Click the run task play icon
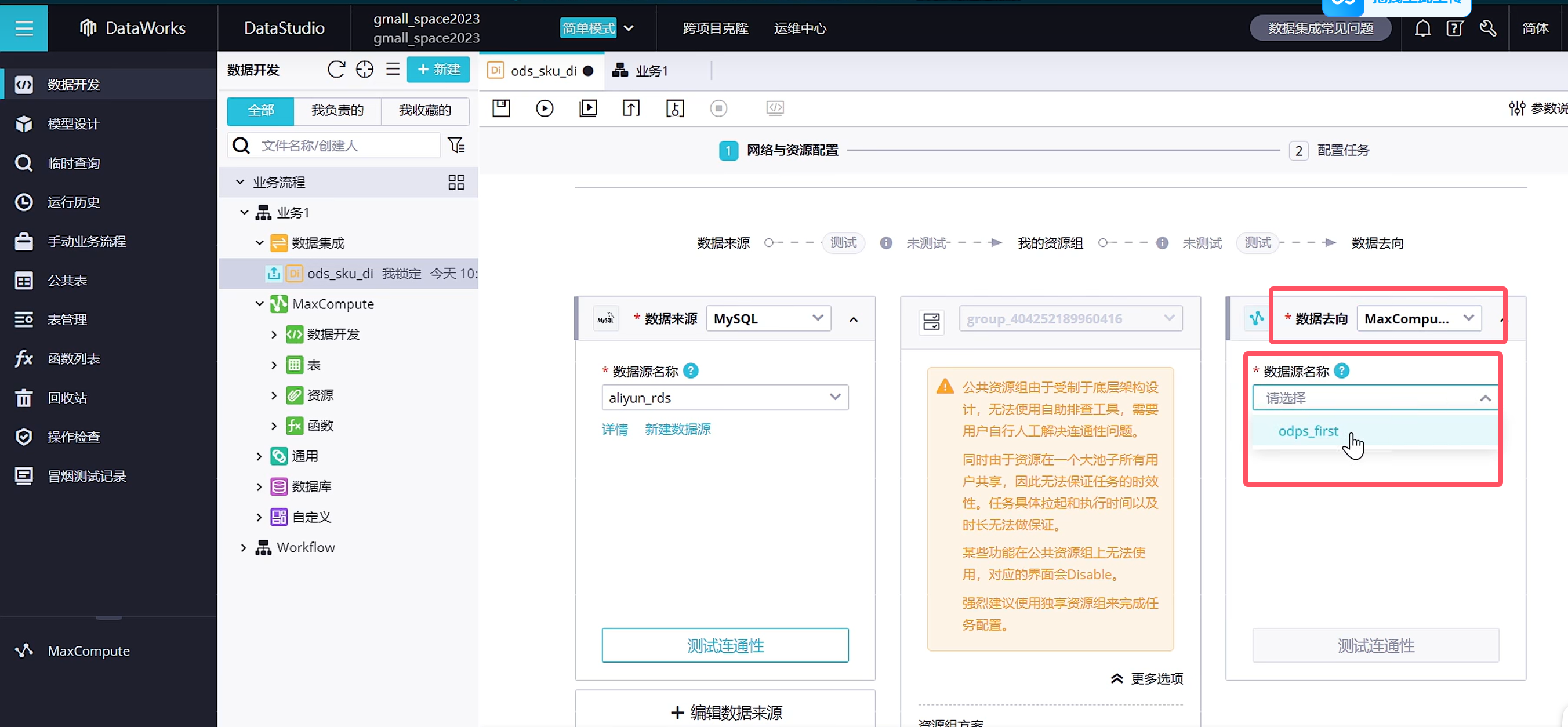The height and width of the screenshot is (727, 1568). (544, 108)
